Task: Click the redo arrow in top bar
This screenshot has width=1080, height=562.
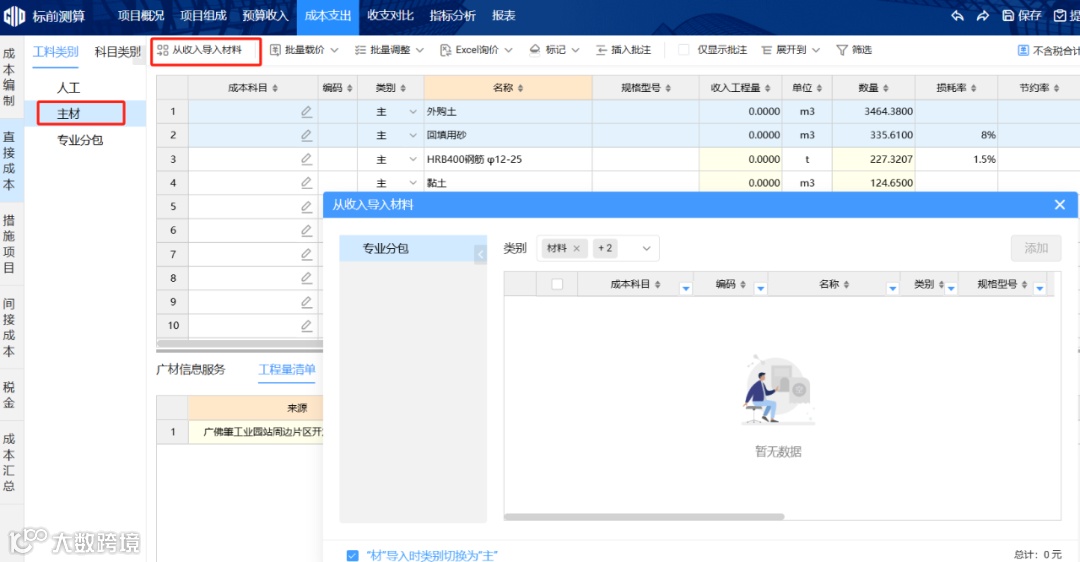Action: 982,15
